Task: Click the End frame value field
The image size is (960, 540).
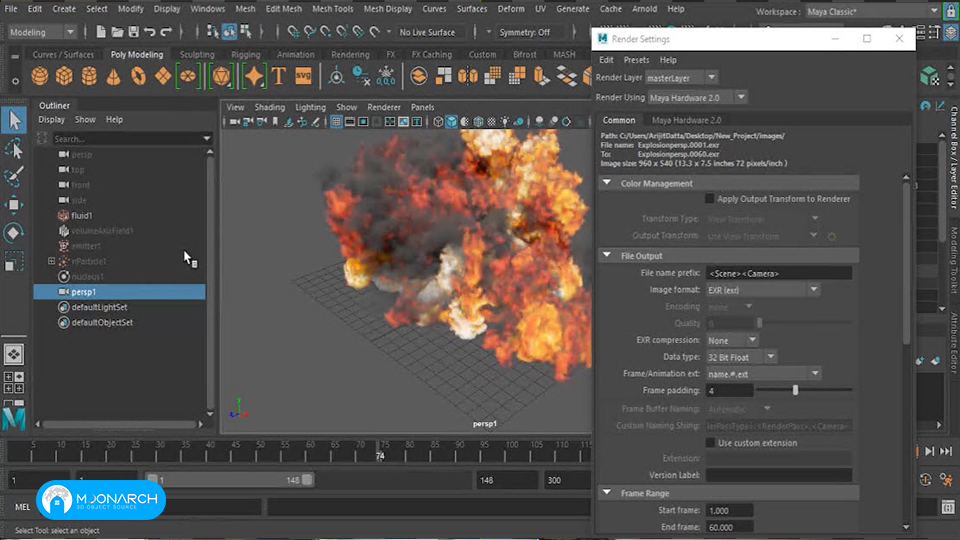Action: point(729,527)
